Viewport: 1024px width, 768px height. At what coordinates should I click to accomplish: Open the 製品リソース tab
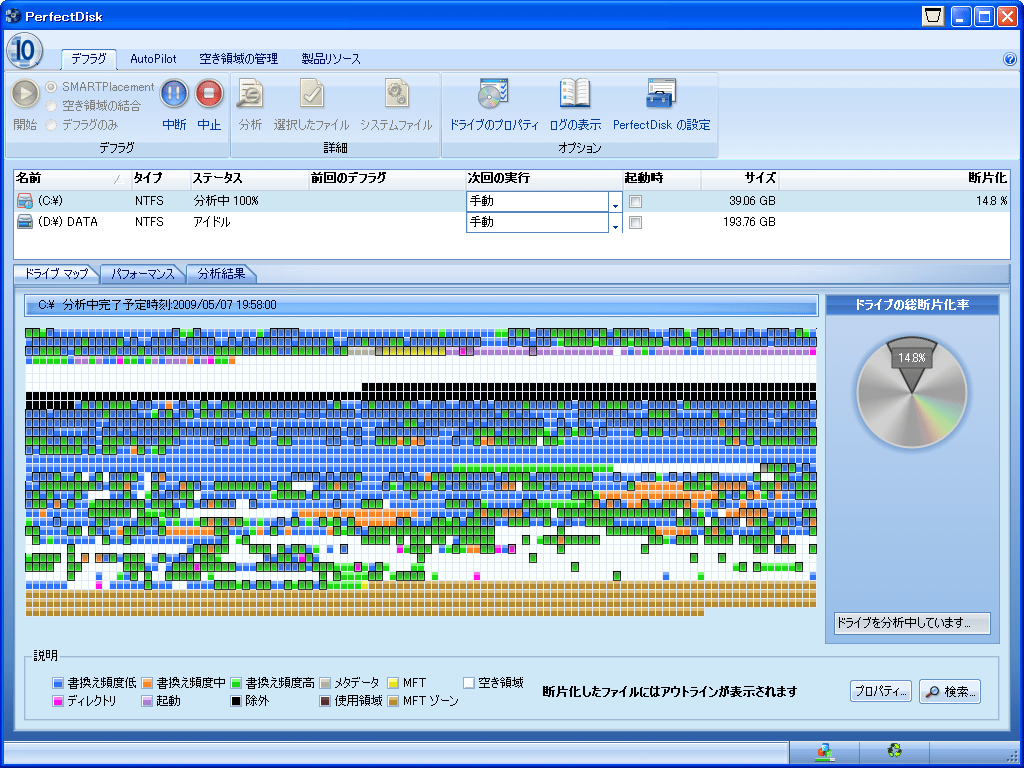tap(331, 59)
